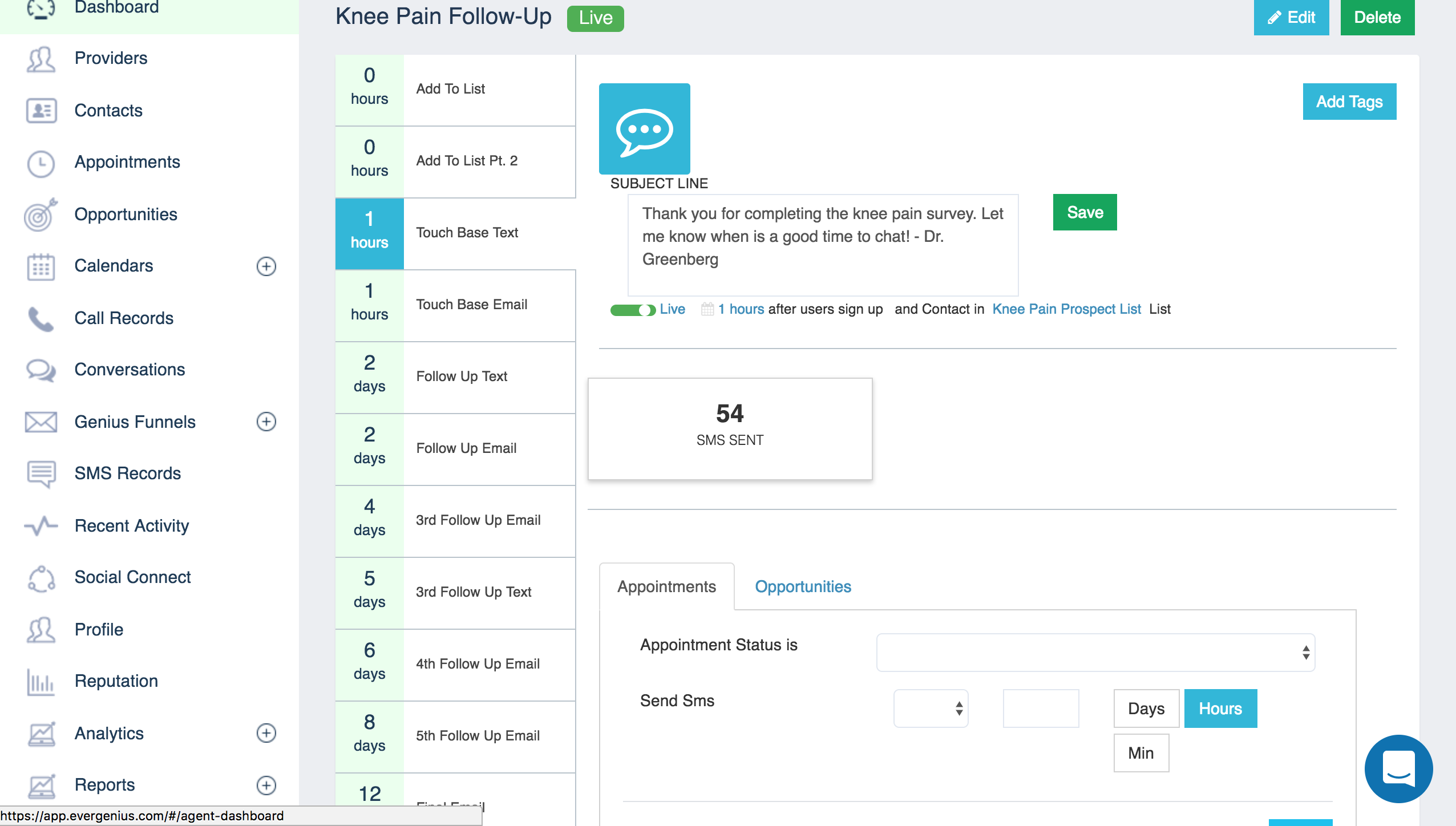Click the SMS speech bubble icon tile
The width and height of the screenshot is (1456, 826).
click(x=644, y=129)
